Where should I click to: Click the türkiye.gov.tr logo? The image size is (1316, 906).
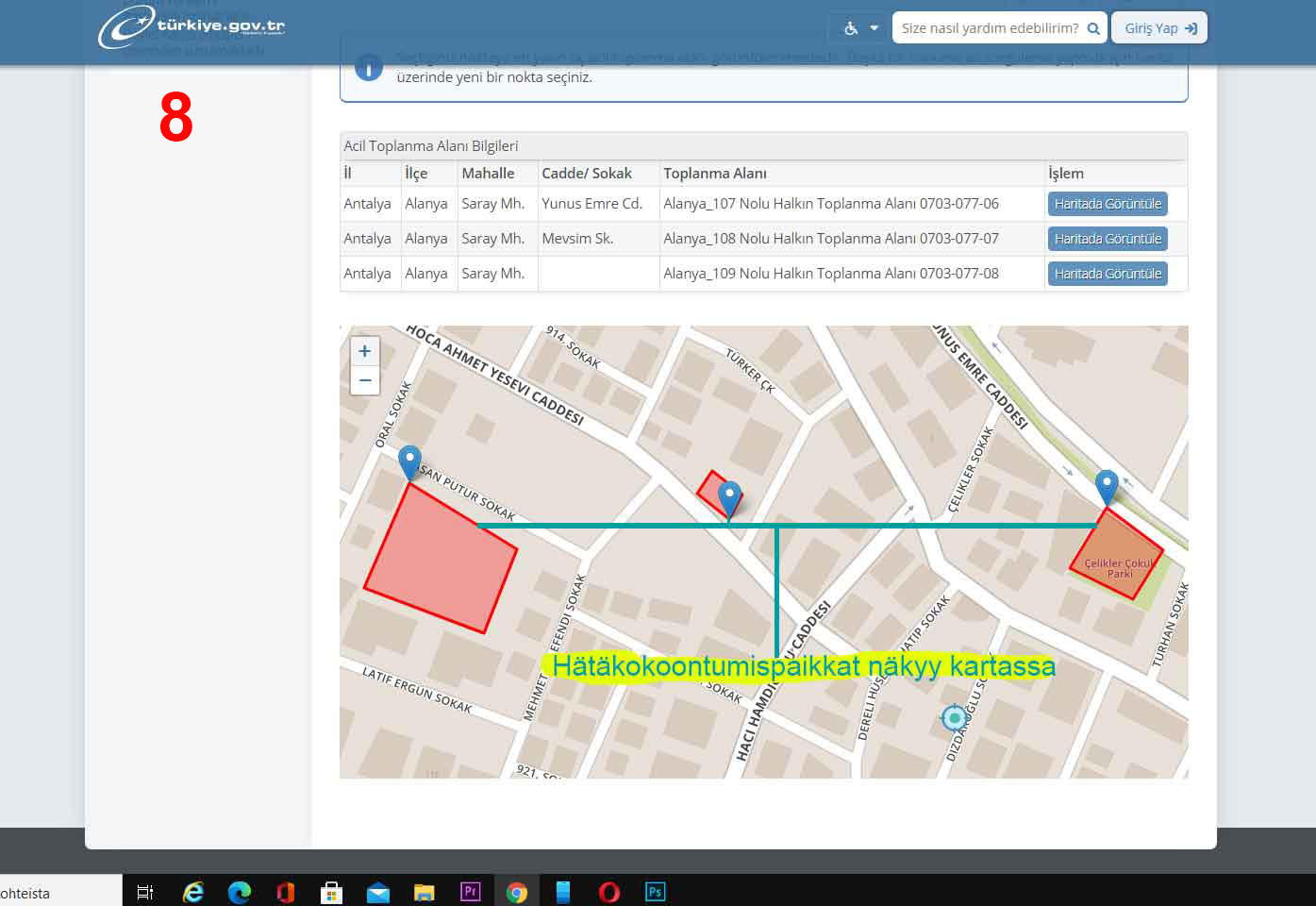point(192,27)
